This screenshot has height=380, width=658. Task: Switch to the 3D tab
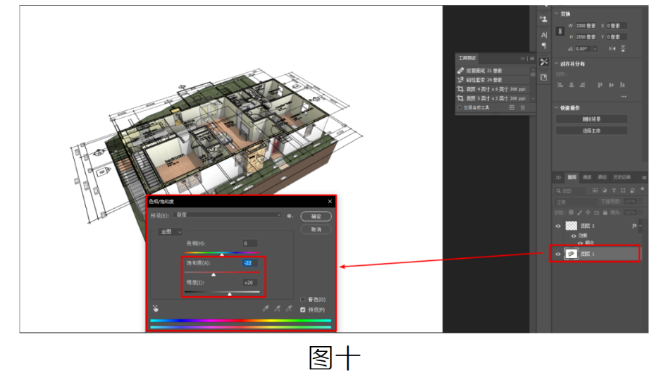click(558, 177)
